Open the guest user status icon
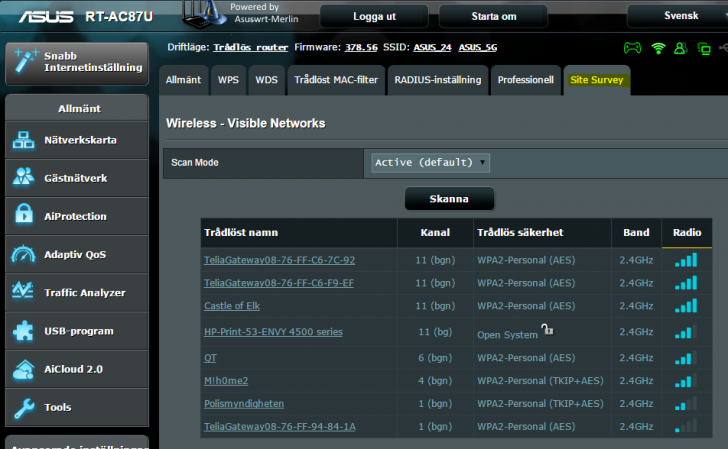Viewport: 728px width, 449px height. [681, 48]
